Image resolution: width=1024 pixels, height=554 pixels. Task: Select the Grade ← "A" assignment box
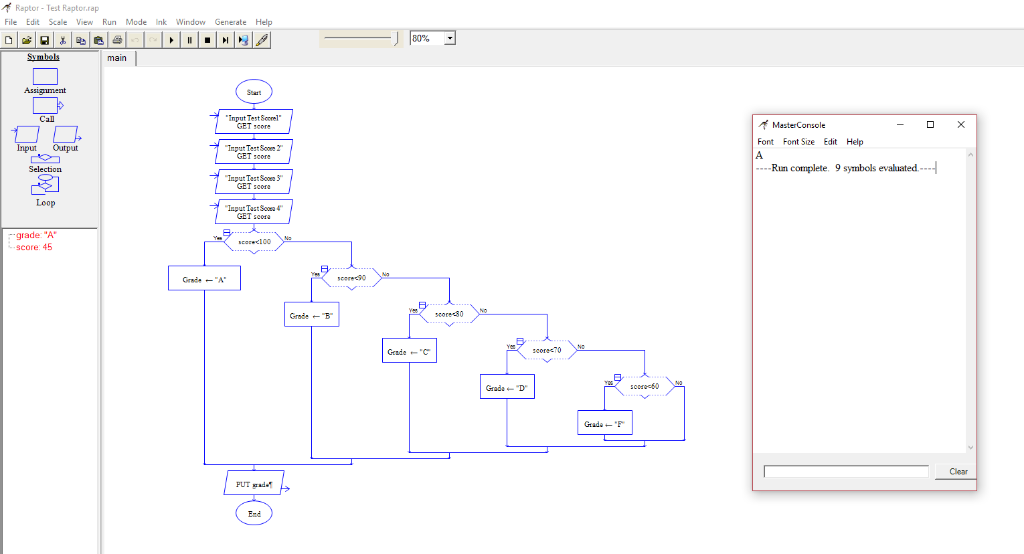(x=204, y=278)
